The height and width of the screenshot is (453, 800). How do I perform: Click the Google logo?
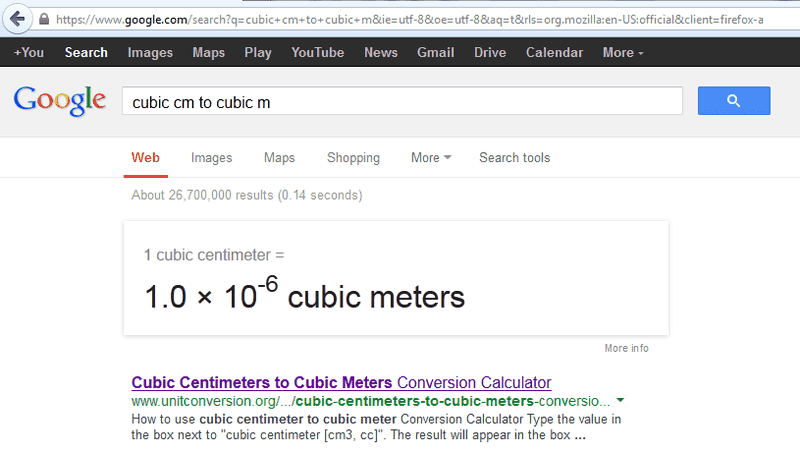coord(59,100)
